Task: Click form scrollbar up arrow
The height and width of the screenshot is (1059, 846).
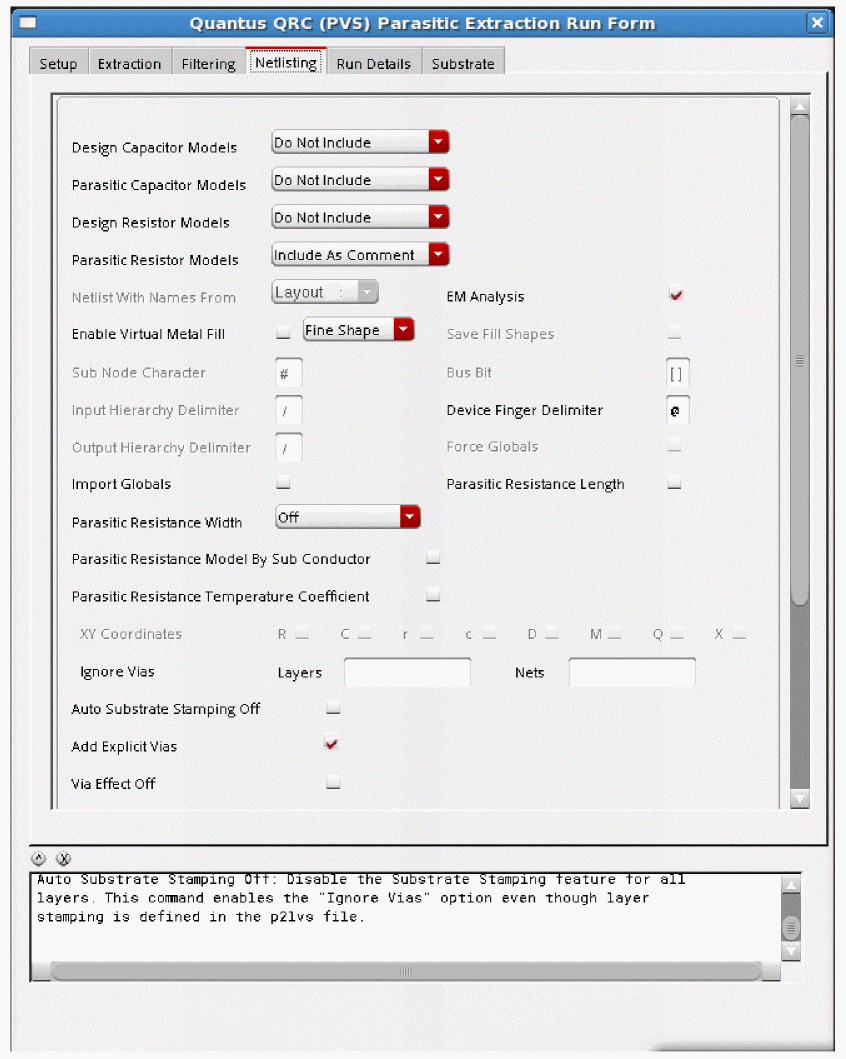Action: tap(800, 105)
